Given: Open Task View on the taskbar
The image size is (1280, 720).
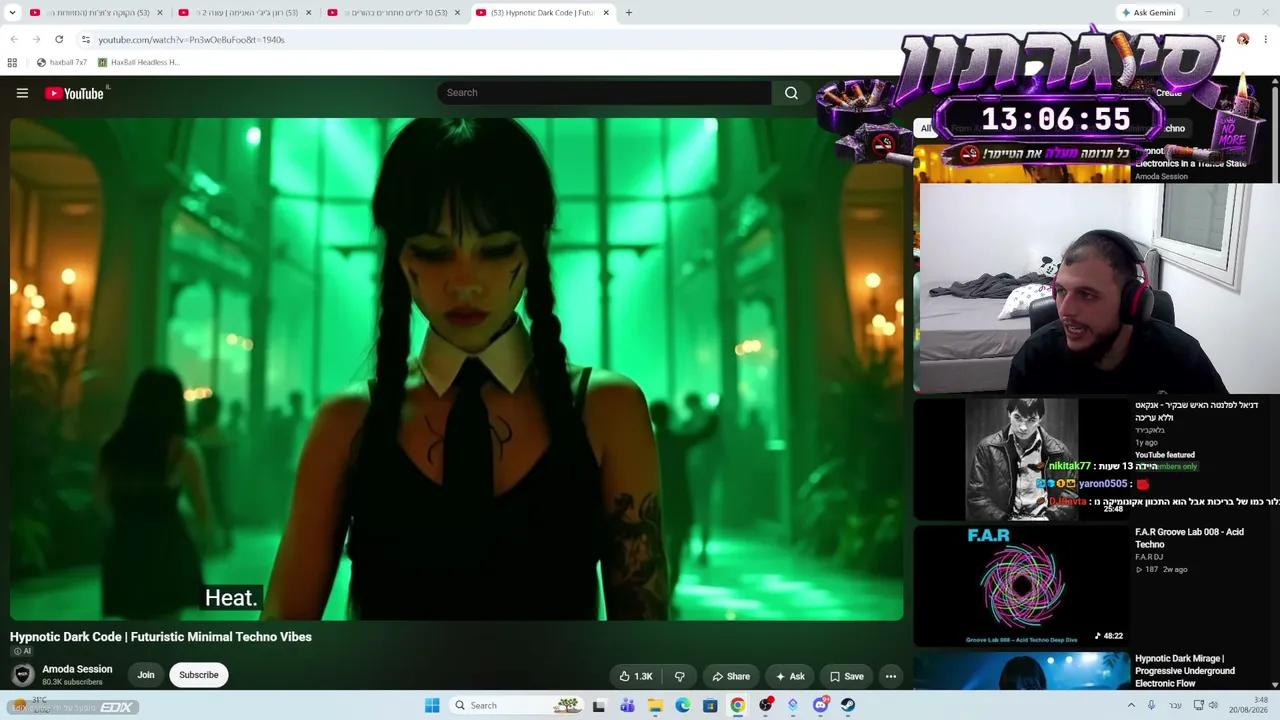Looking at the screenshot, I should (x=599, y=706).
